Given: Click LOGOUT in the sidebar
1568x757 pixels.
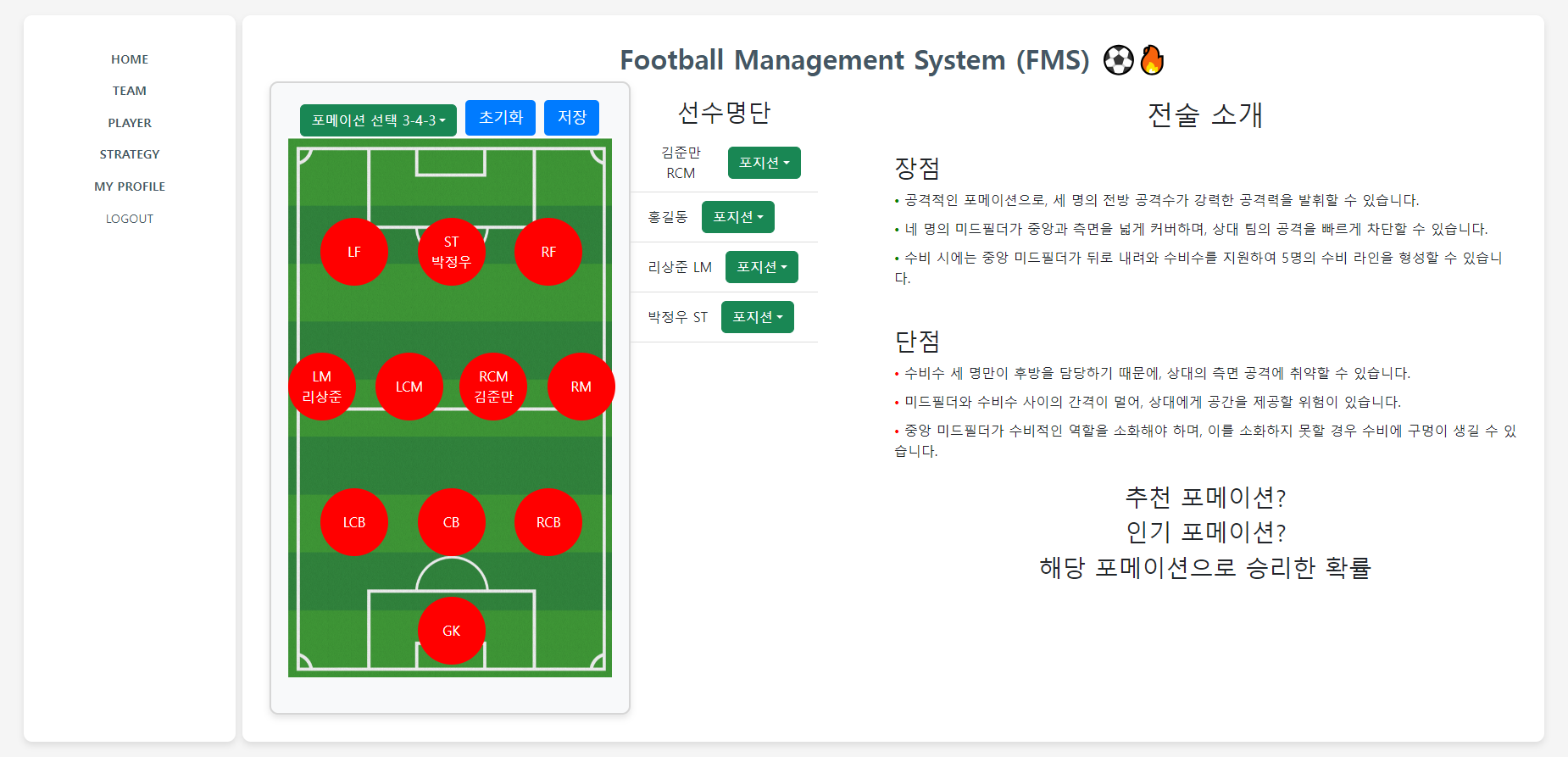Looking at the screenshot, I should point(129,218).
